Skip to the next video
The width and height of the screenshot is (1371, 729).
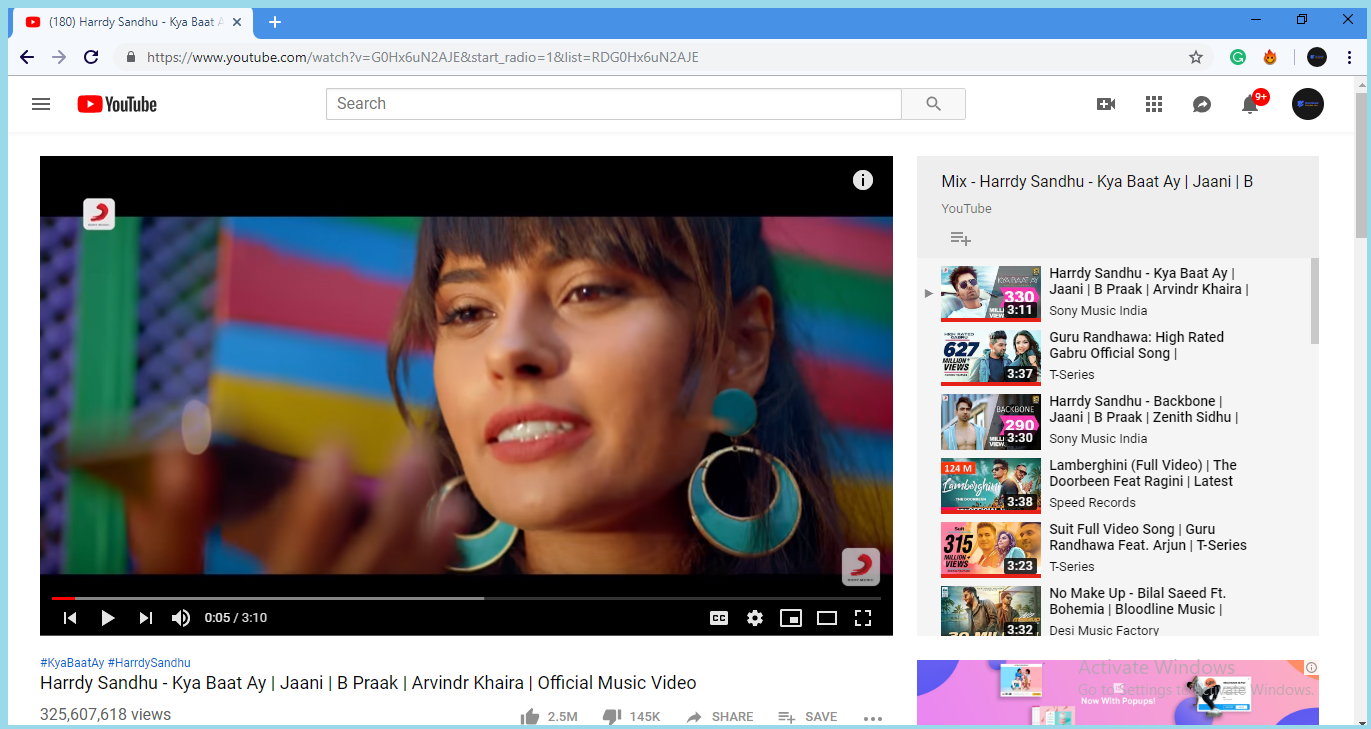tap(145, 618)
